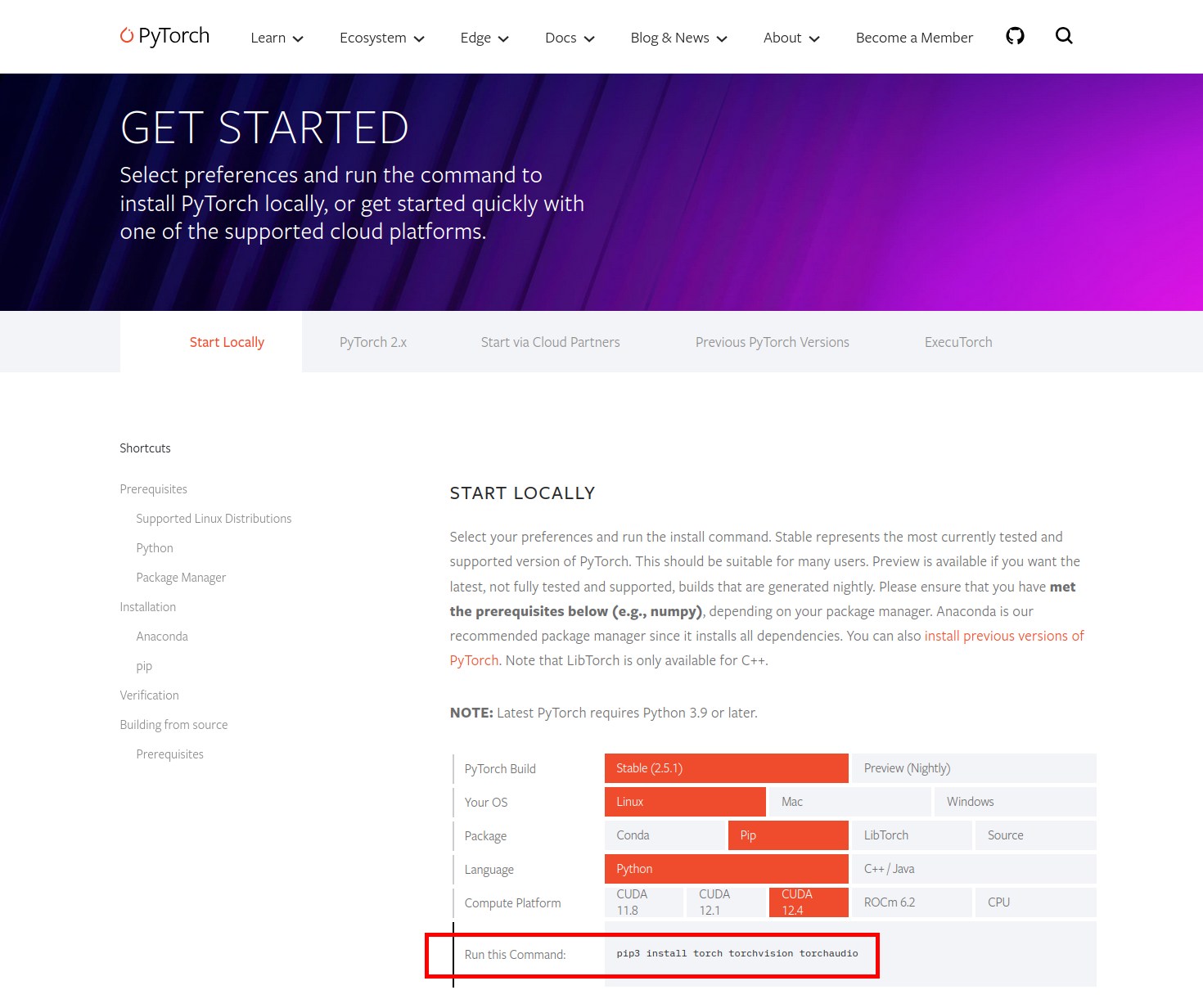Open the PyTorch GitHub icon link

1015,36
